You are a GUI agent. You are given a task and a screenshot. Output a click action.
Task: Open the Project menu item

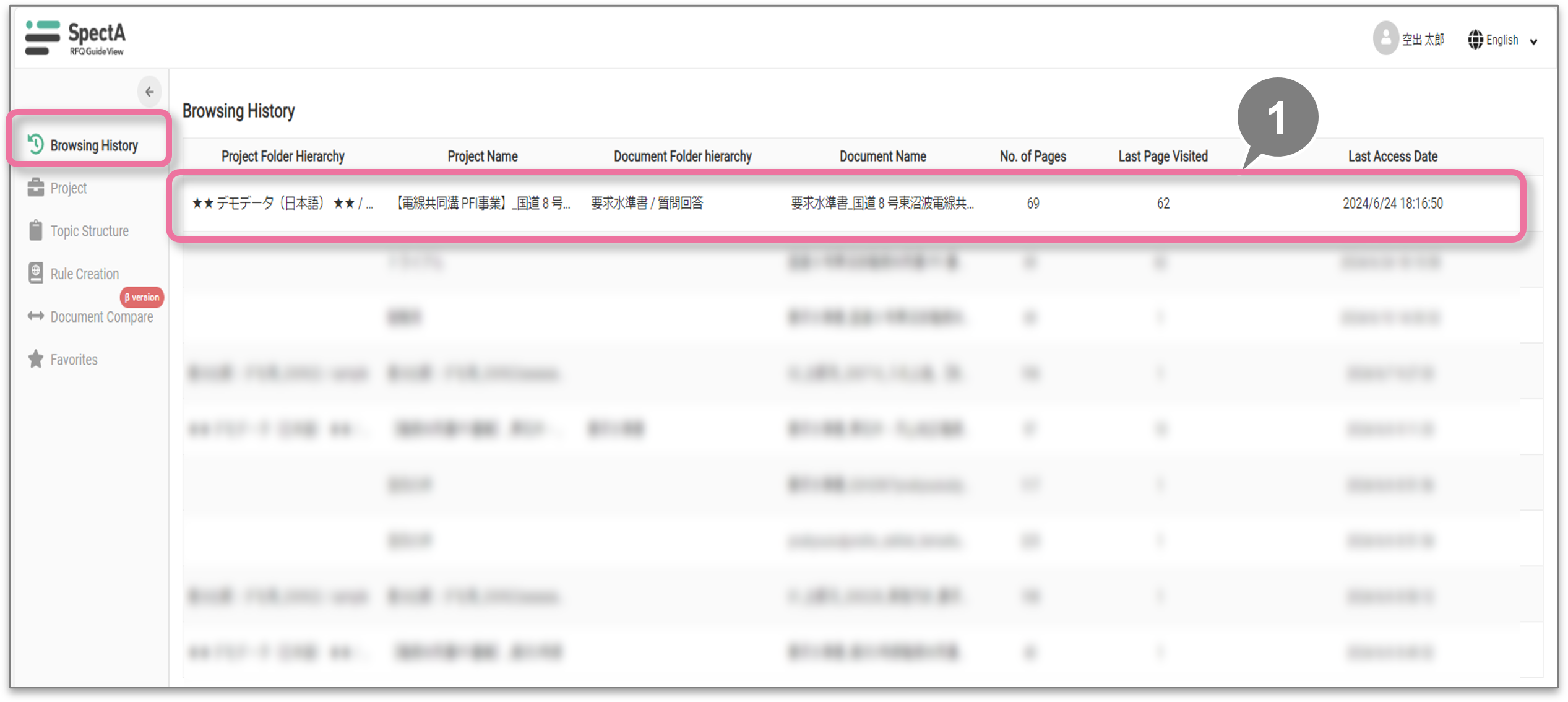(69, 188)
